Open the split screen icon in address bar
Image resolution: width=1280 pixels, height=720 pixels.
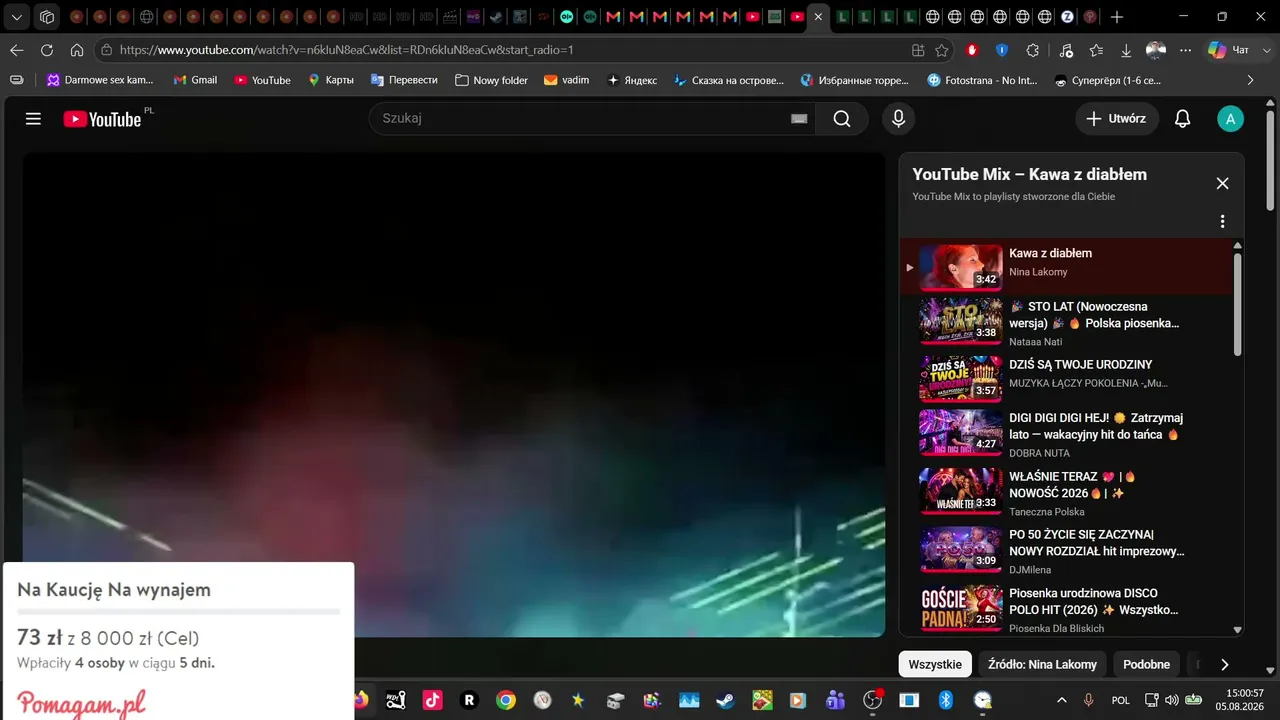918,50
